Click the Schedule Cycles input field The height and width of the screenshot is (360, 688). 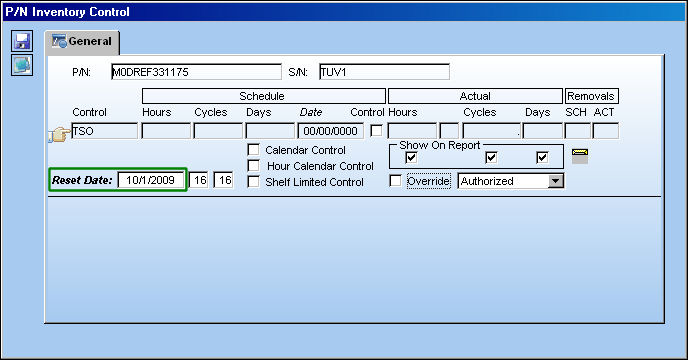click(x=218, y=131)
